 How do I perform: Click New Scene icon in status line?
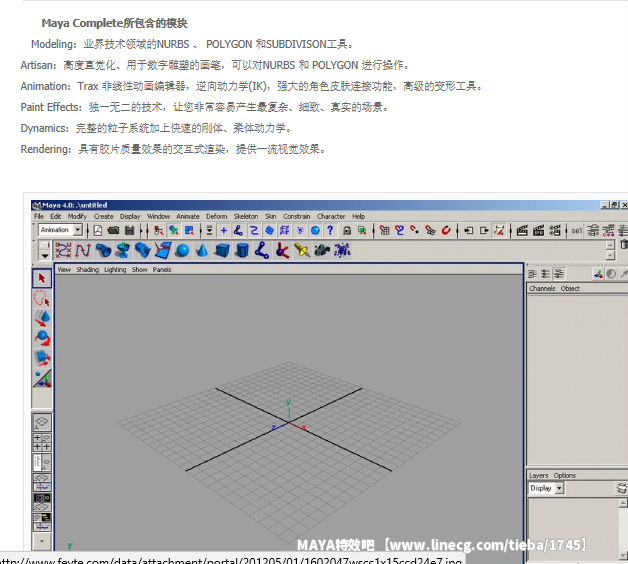(98, 230)
